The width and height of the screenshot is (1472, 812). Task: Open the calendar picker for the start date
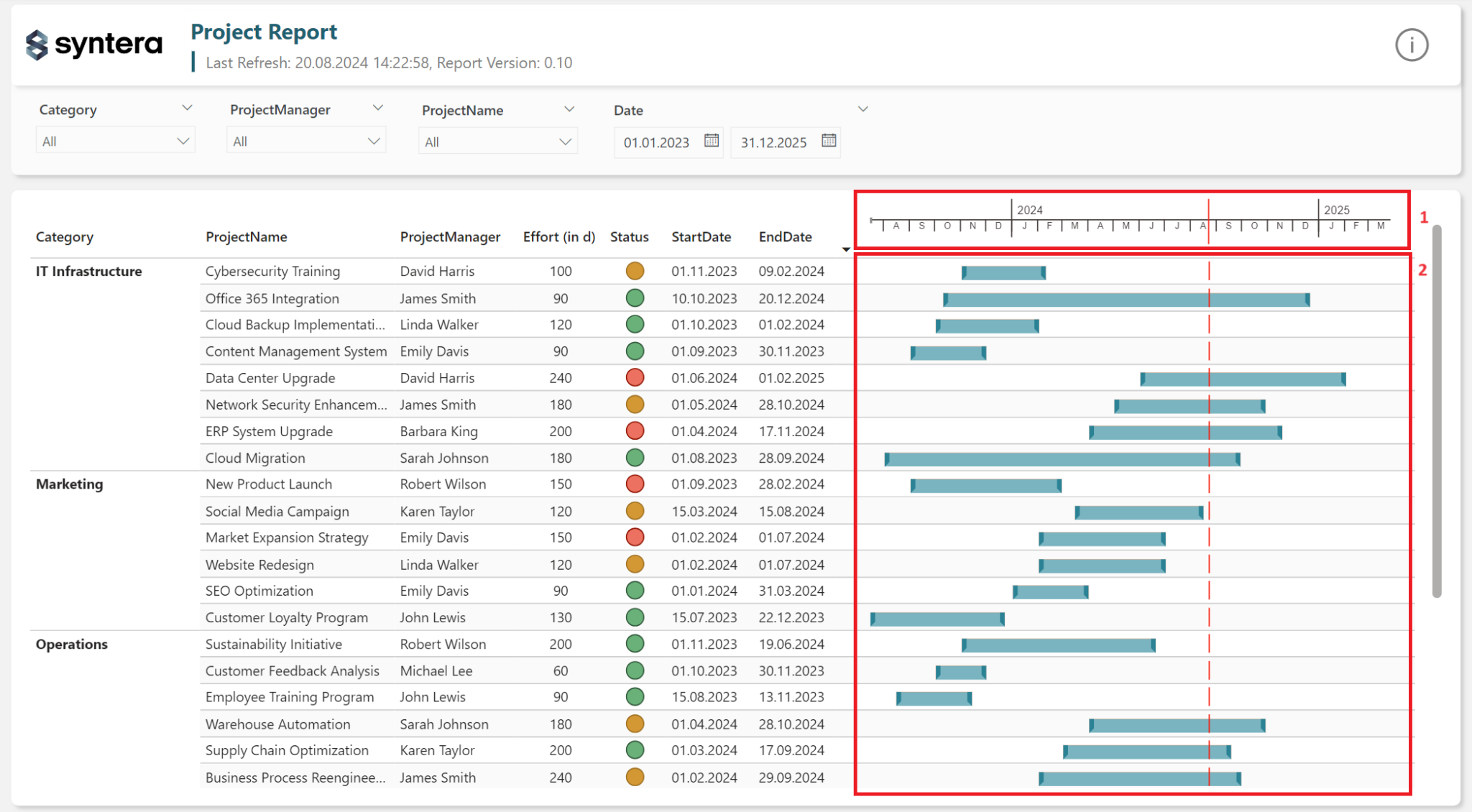tap(711, 142)
